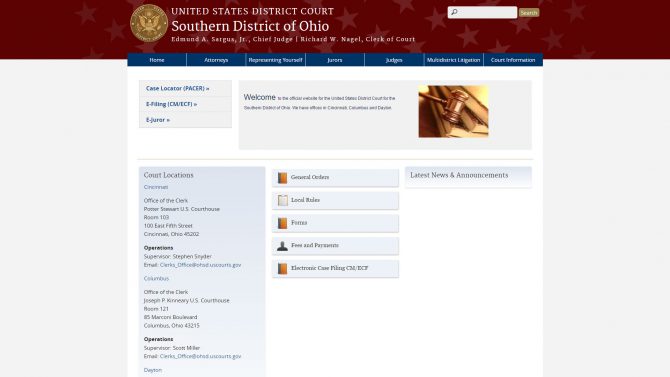Click the Local Rules notebook icon
670x377 pixels.
(282, 200)
